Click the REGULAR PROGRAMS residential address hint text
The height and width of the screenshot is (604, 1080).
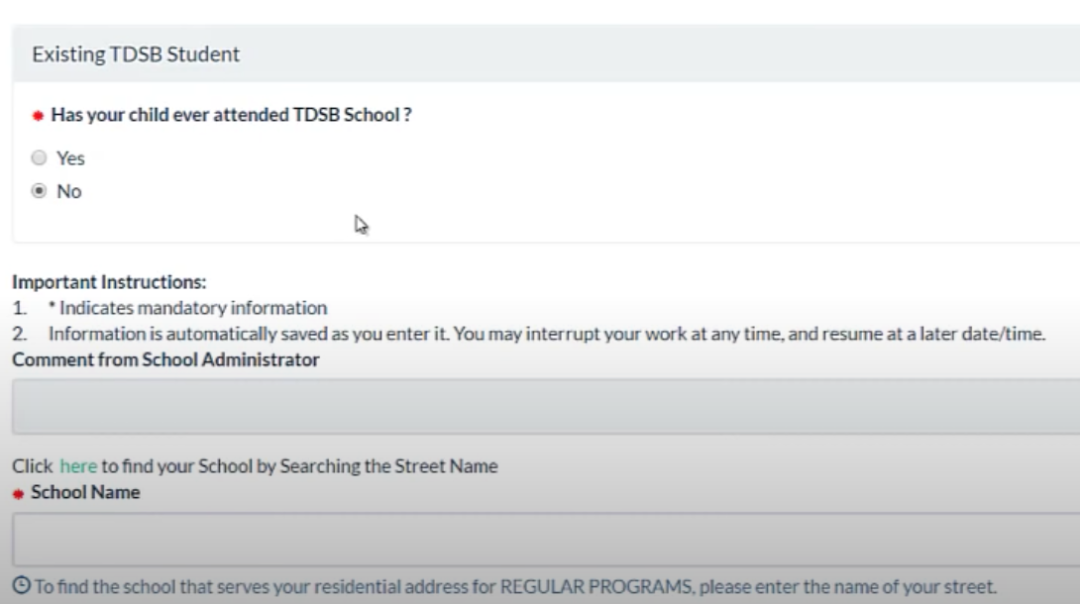[516, 586]
